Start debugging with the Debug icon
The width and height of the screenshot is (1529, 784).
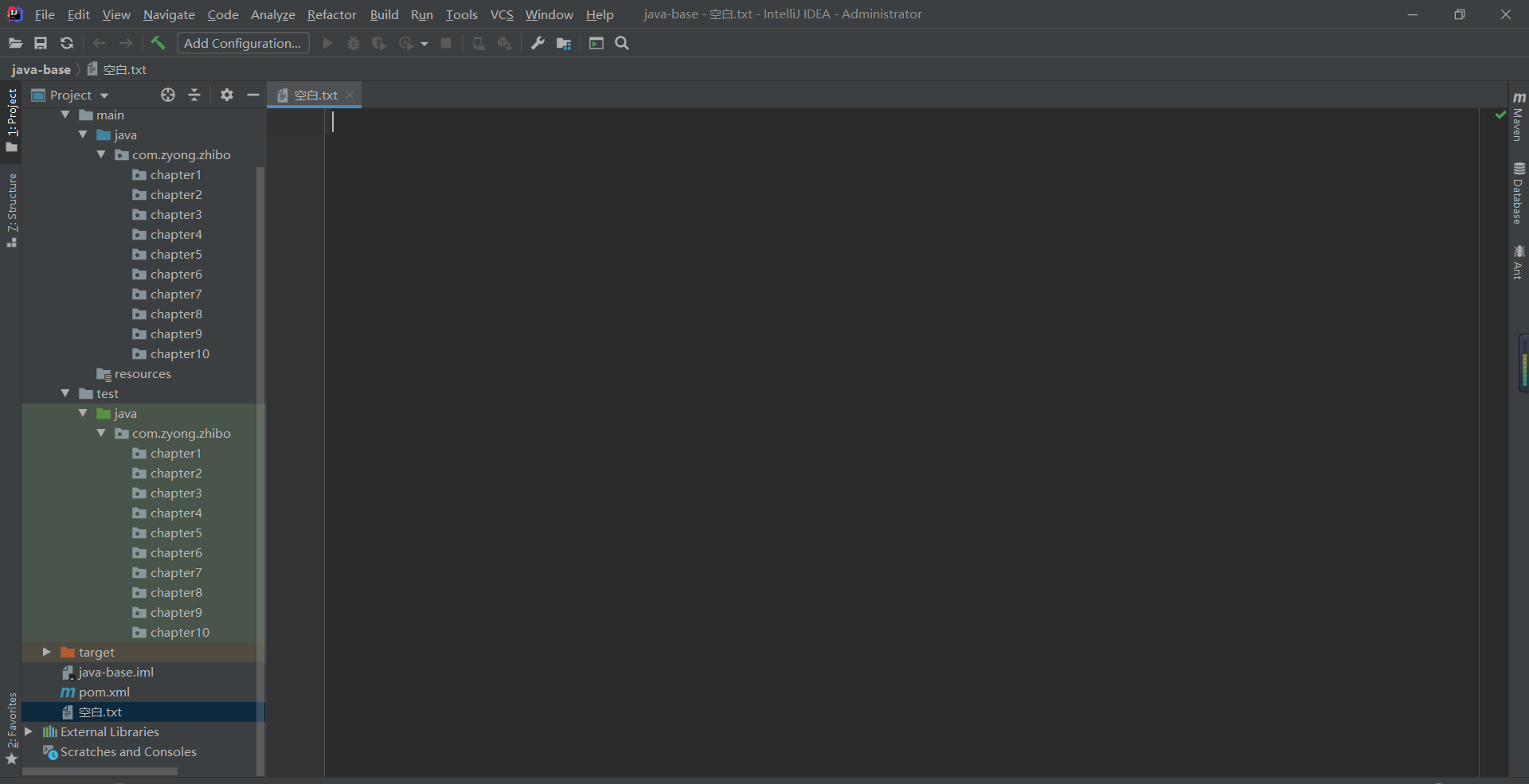[x=353, y=43]
